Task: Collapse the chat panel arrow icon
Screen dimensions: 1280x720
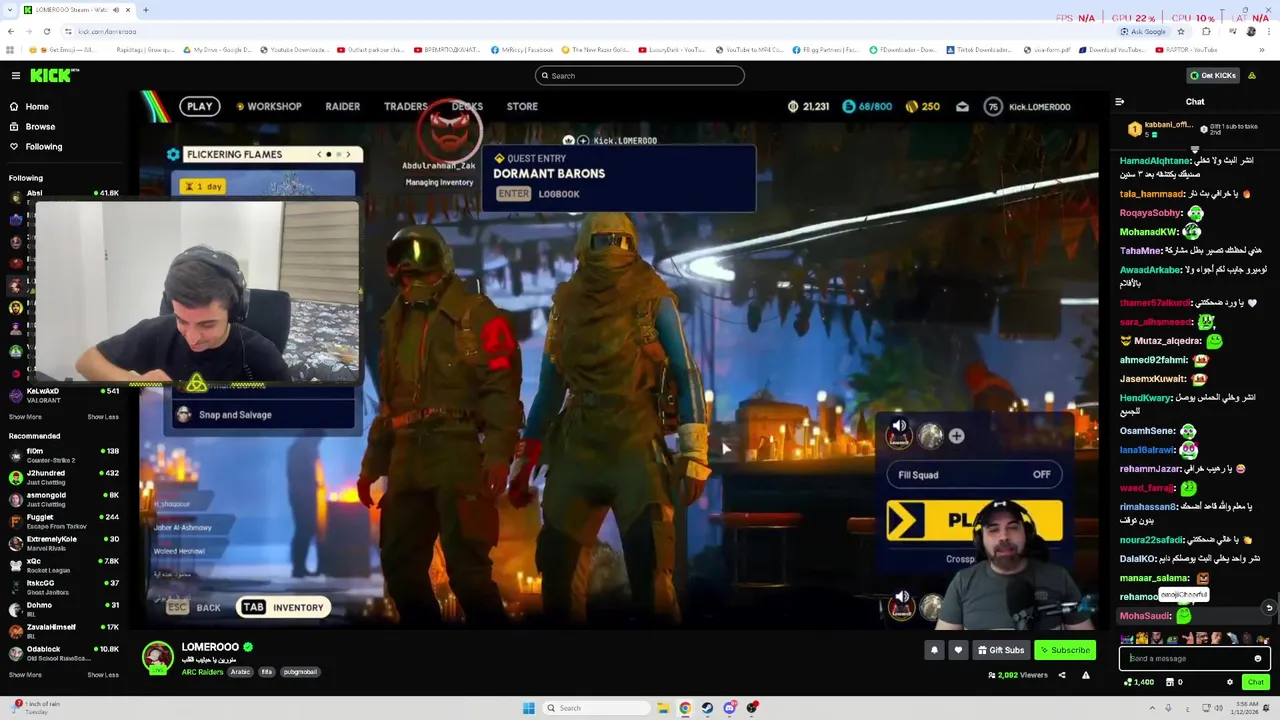Action: click(1119, 101)
